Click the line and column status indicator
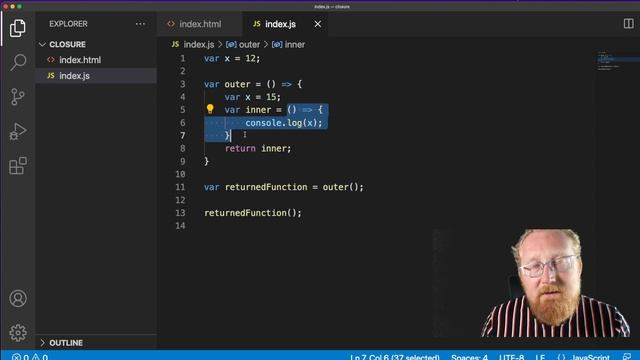640x360 pixels. pyautogui.click(x=394, y=357)
